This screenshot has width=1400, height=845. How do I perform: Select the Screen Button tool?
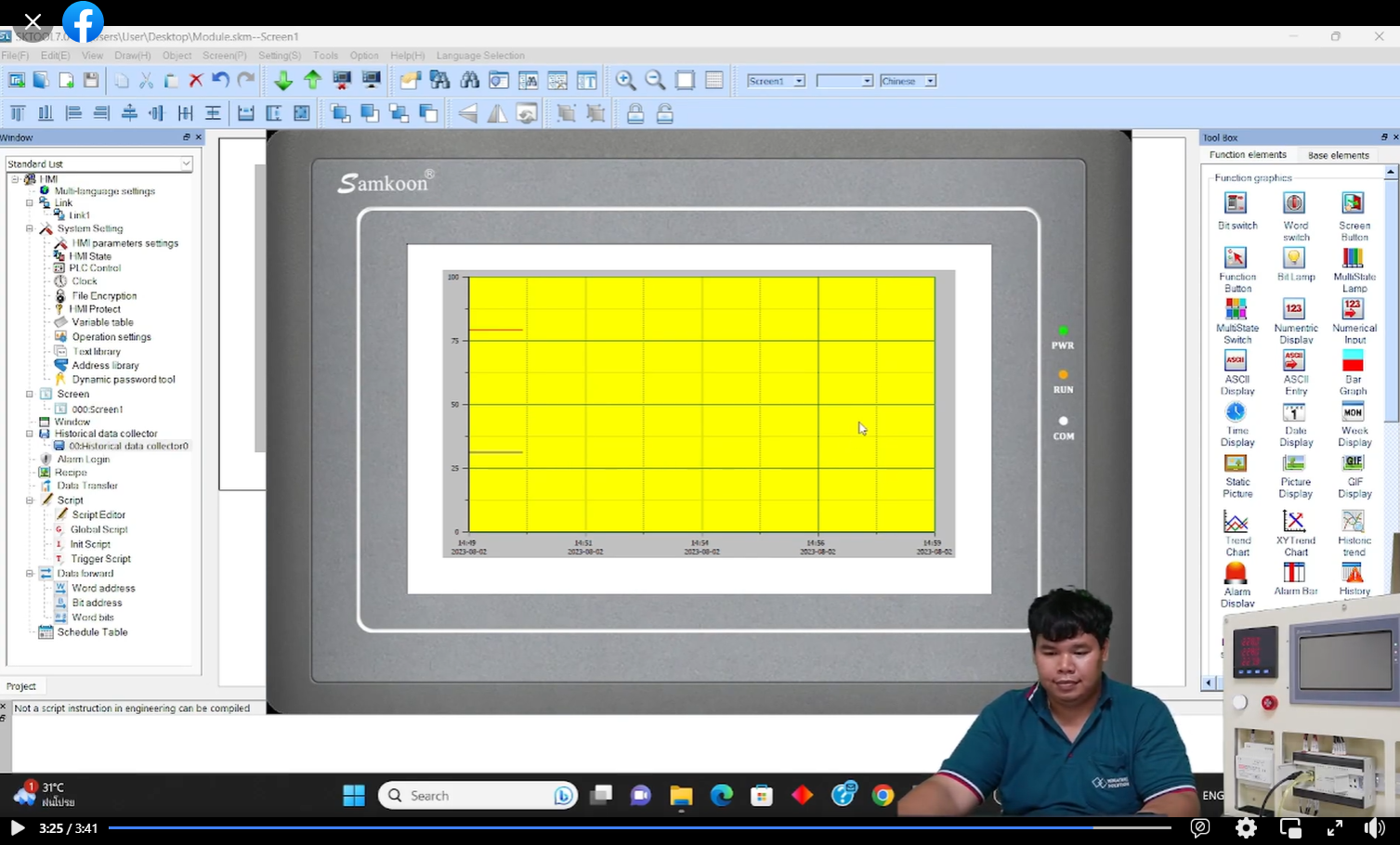(x=1354, y=217)
